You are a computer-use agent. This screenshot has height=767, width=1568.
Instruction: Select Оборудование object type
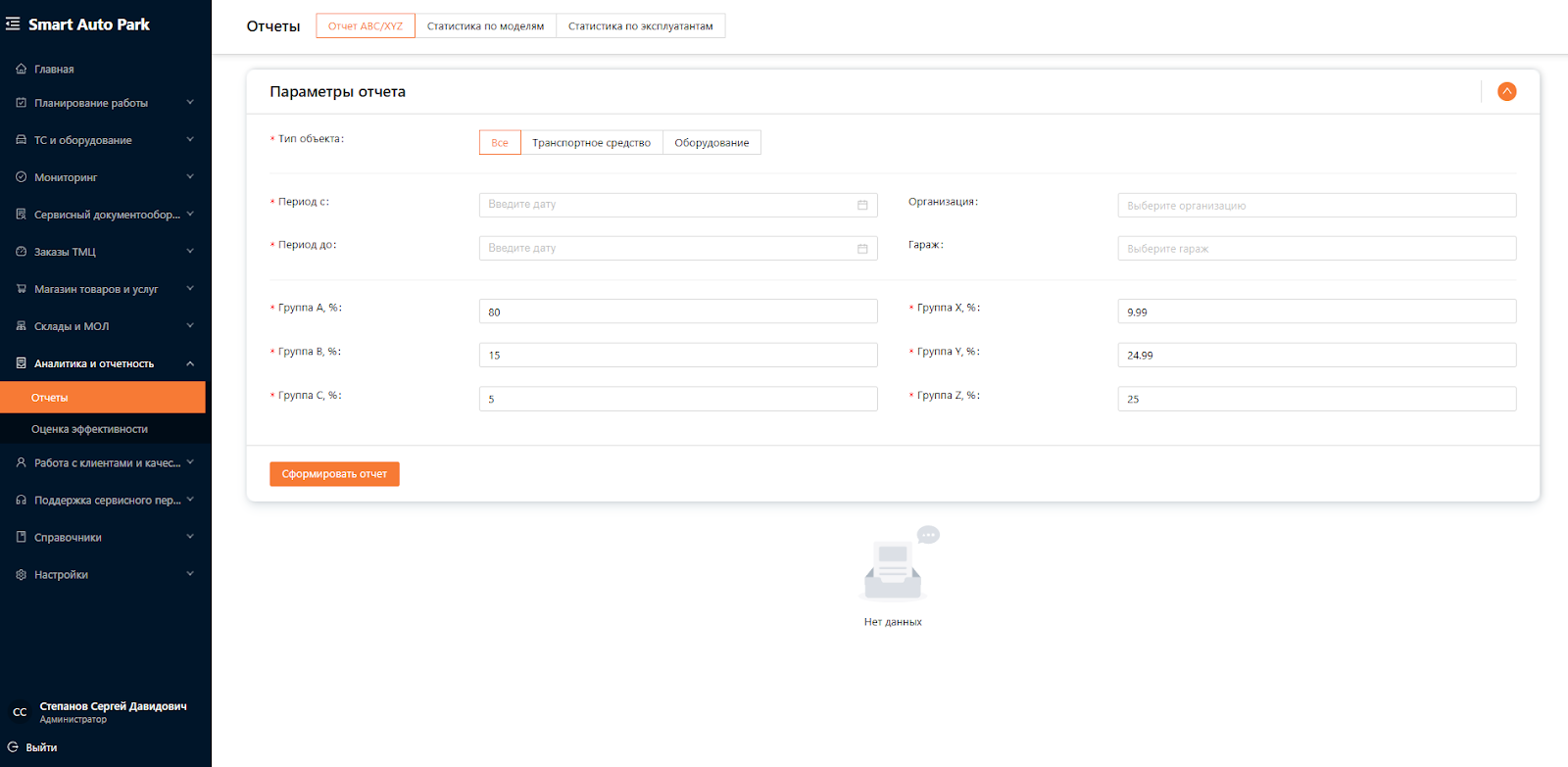(711, 143)
